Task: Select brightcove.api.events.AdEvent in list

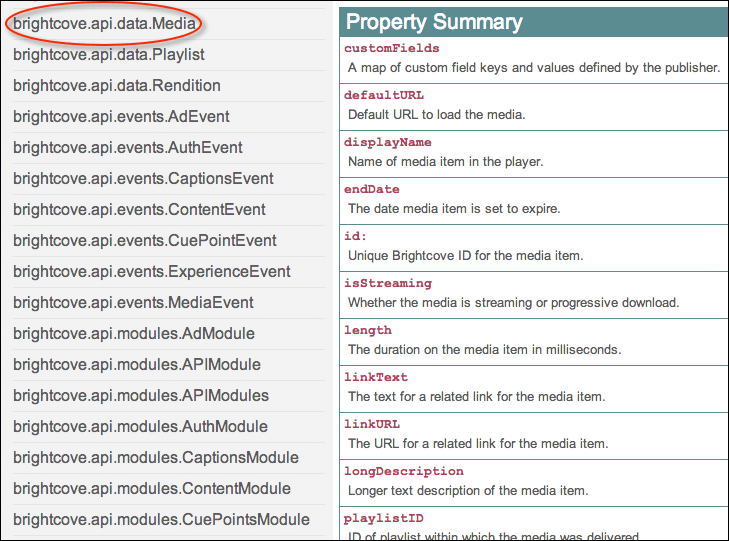Action: coord(121,117)
